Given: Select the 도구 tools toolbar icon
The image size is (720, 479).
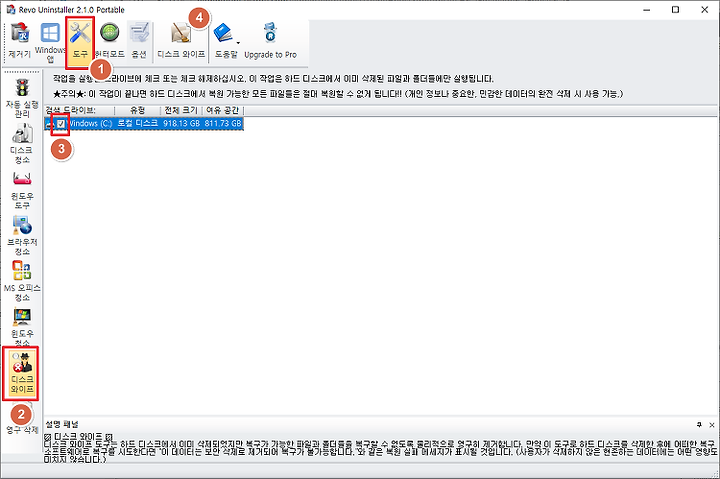Looking at the screenshot, I should click(x=80, y=41).
